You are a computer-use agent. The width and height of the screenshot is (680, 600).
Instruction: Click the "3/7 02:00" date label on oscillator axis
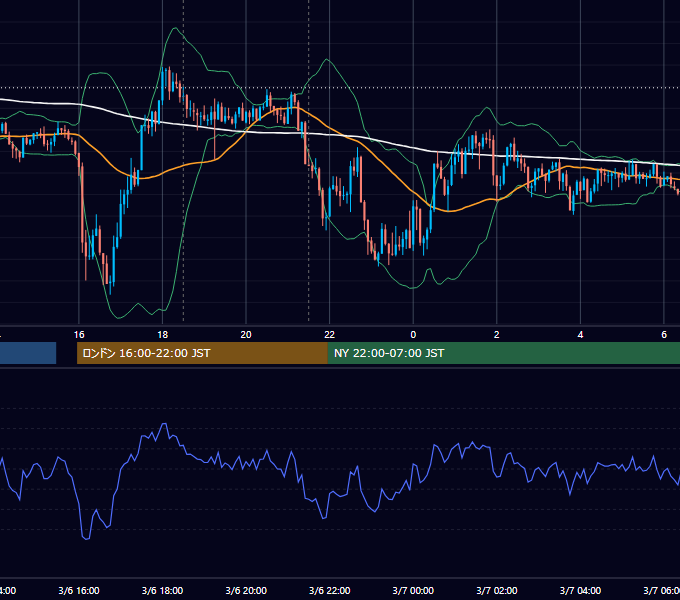[497, 590]
